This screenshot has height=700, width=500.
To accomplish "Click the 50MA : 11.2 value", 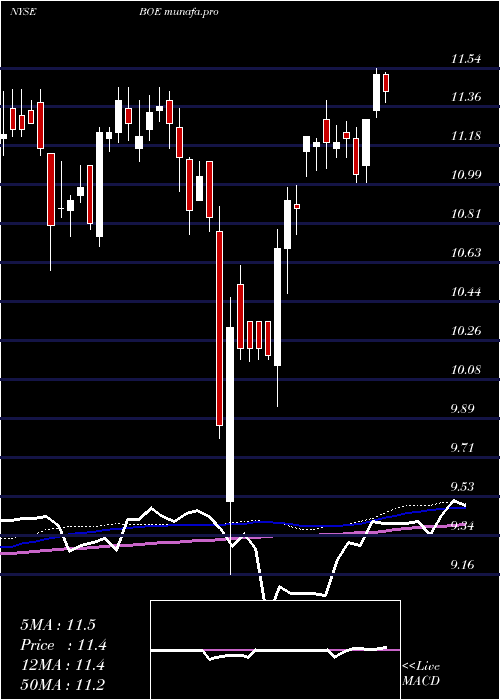I will [63, 685].
